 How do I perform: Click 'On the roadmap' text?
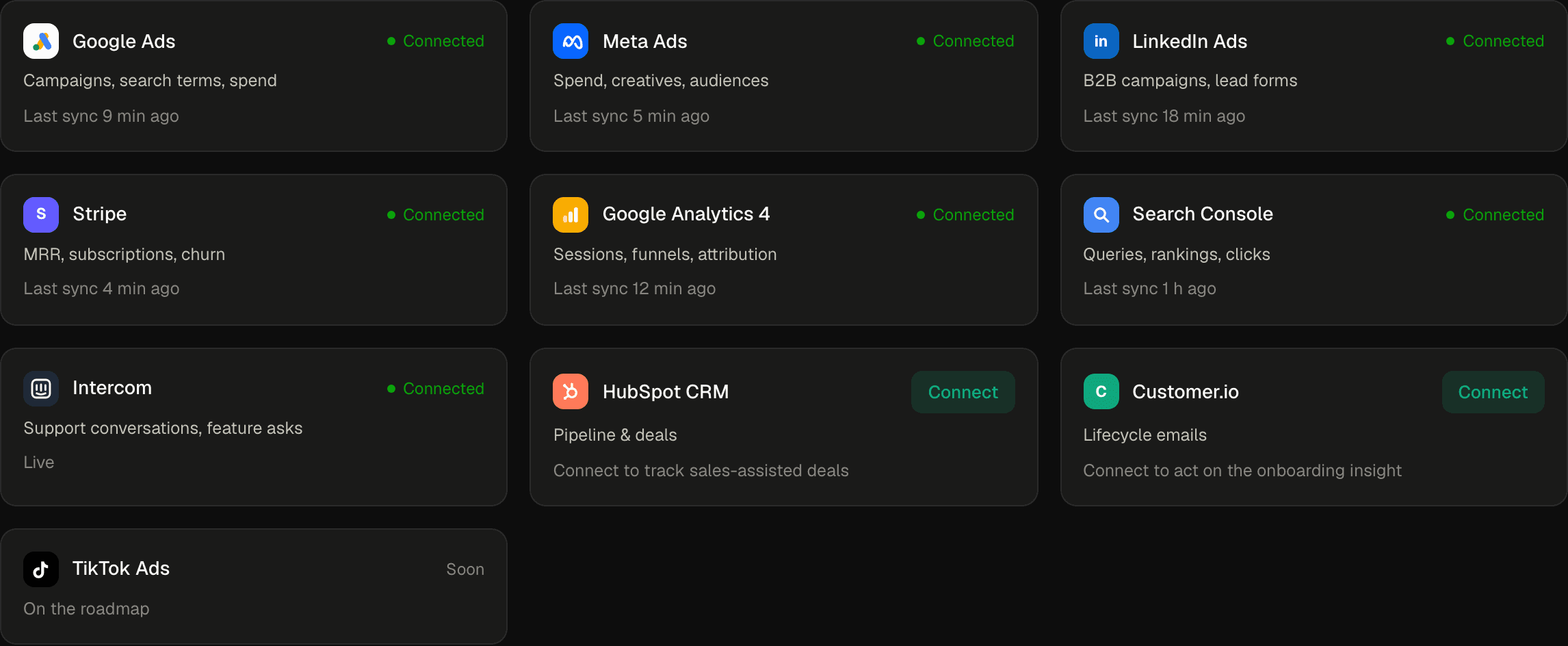point(86,609)
